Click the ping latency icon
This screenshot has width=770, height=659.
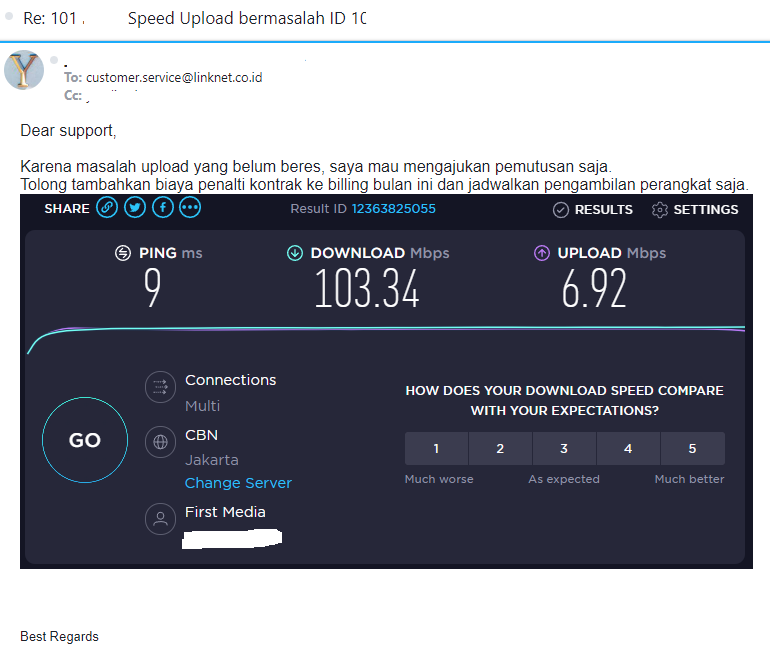123,253
